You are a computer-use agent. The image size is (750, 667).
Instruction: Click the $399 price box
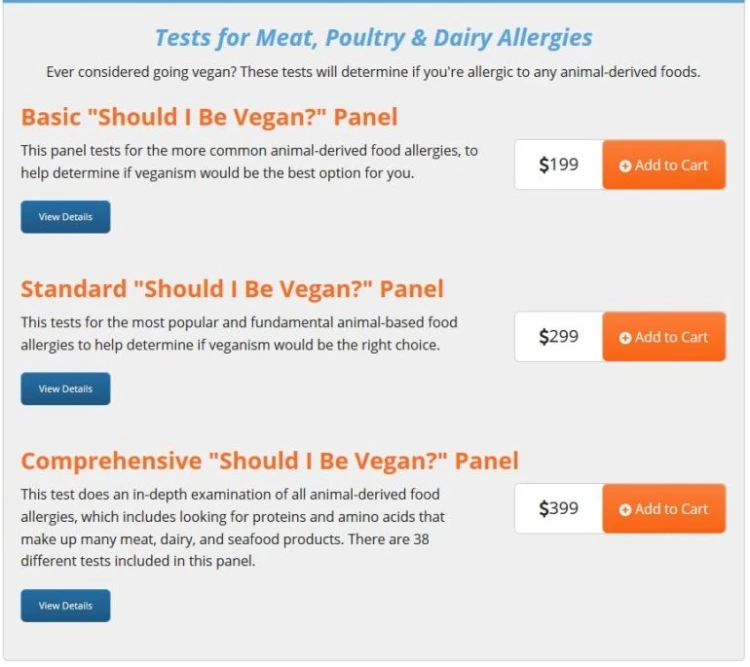click(558, 509)
